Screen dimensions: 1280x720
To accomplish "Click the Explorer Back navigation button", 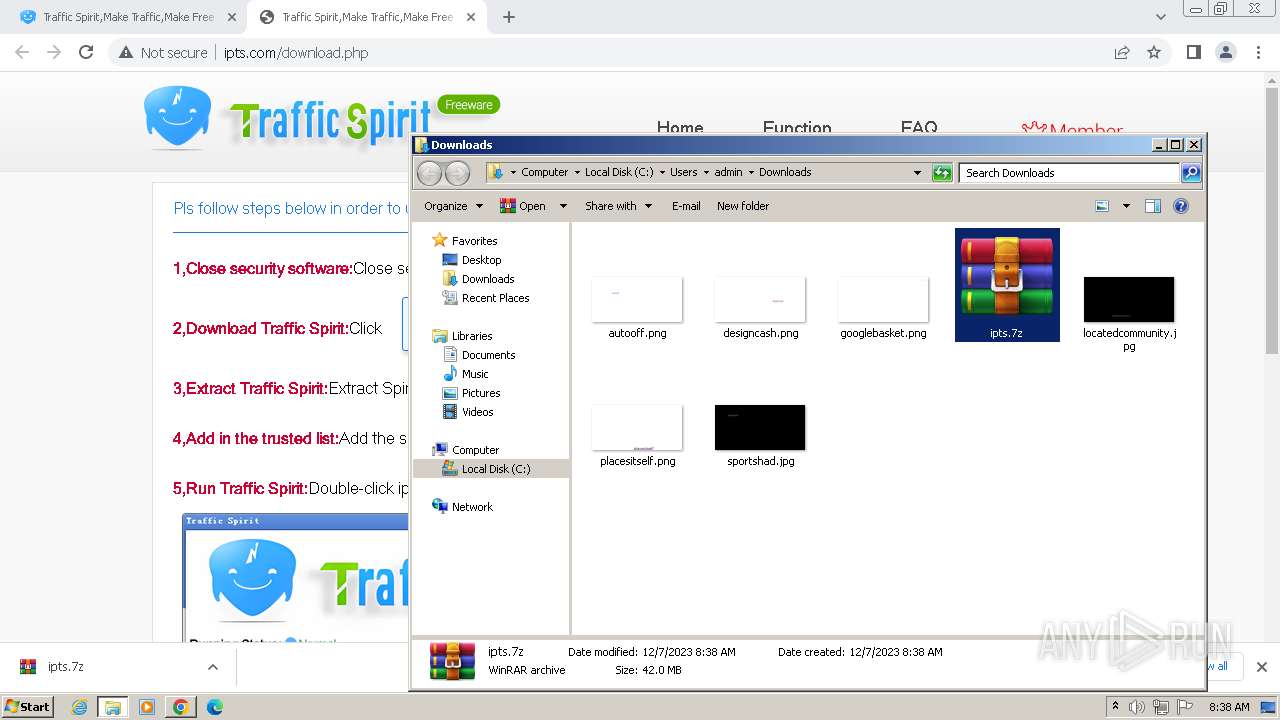I will pyautogui.click(x=429, y=173).
